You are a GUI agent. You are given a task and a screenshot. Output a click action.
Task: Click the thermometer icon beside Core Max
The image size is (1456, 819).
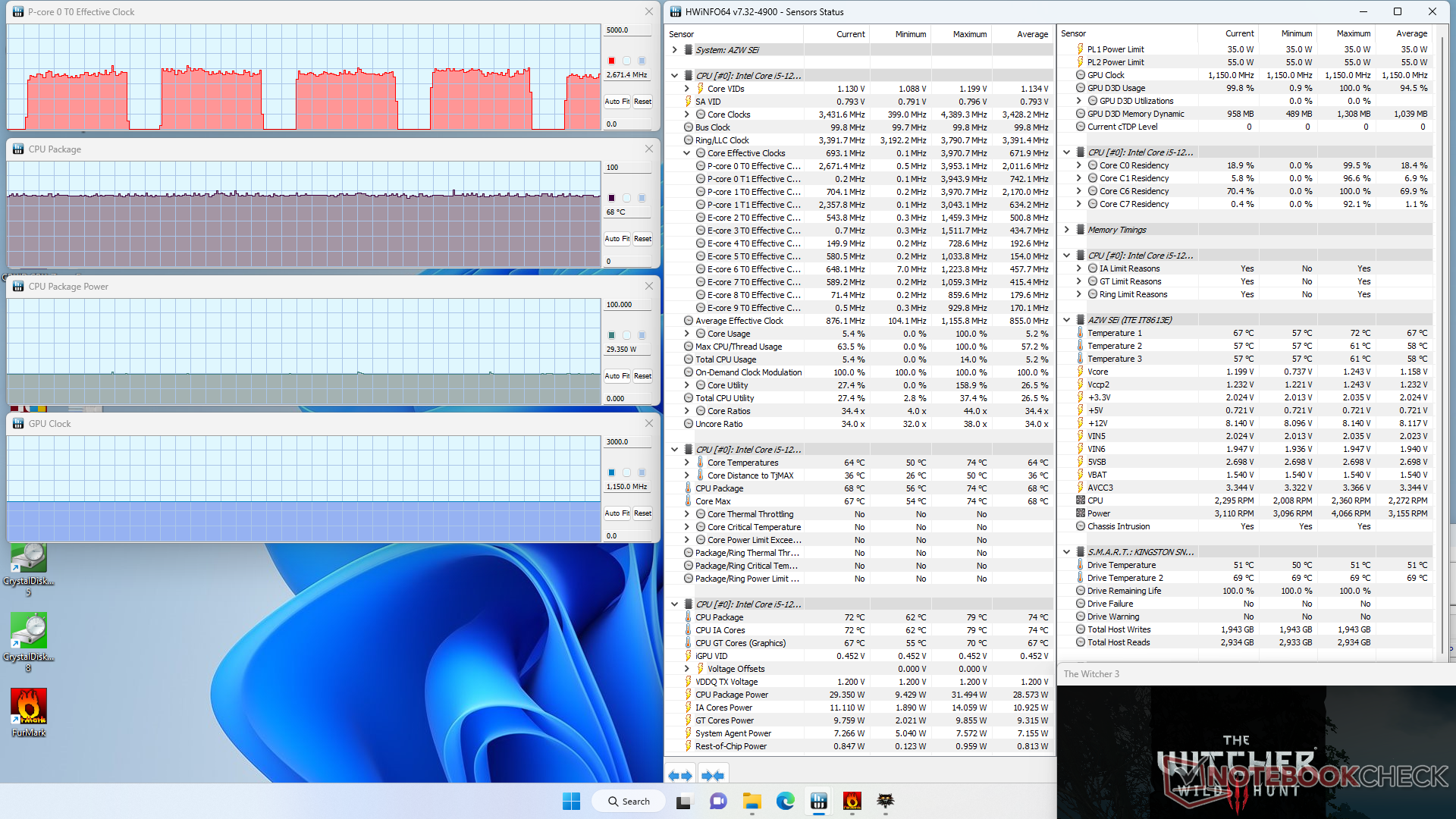coord(688,501)
